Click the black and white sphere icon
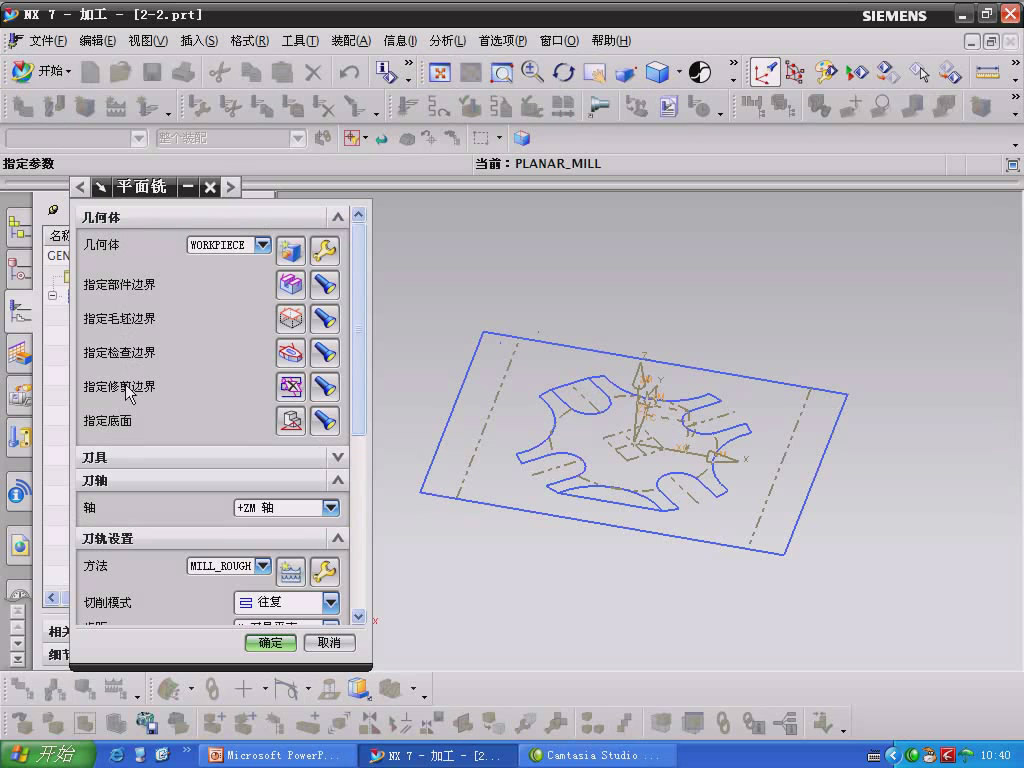 coord(700,72)
